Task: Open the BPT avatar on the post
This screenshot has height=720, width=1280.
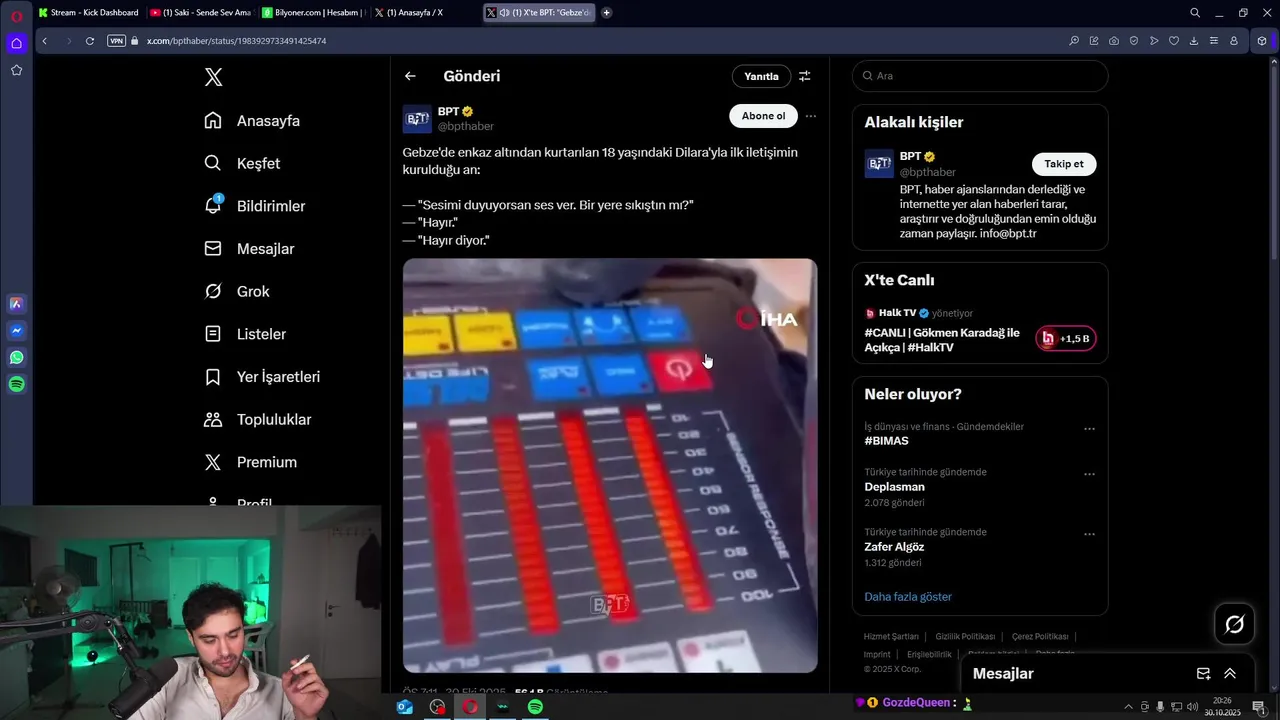Action: point(417,119)
